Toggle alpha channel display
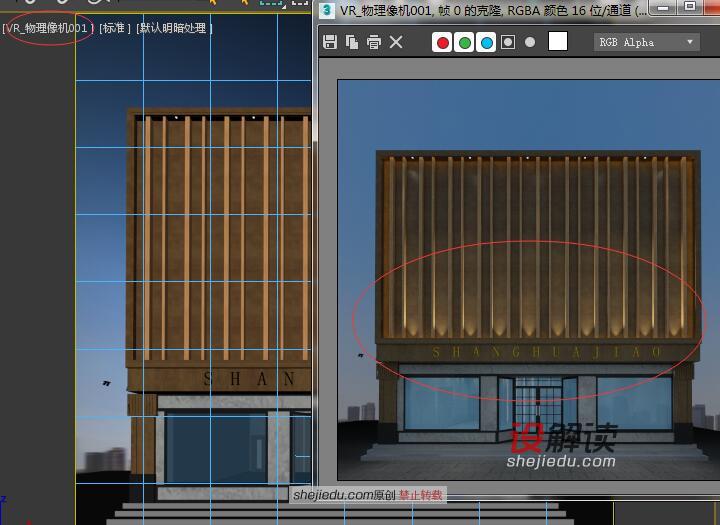This screenshot has height=525, width=720. [508, 42]
